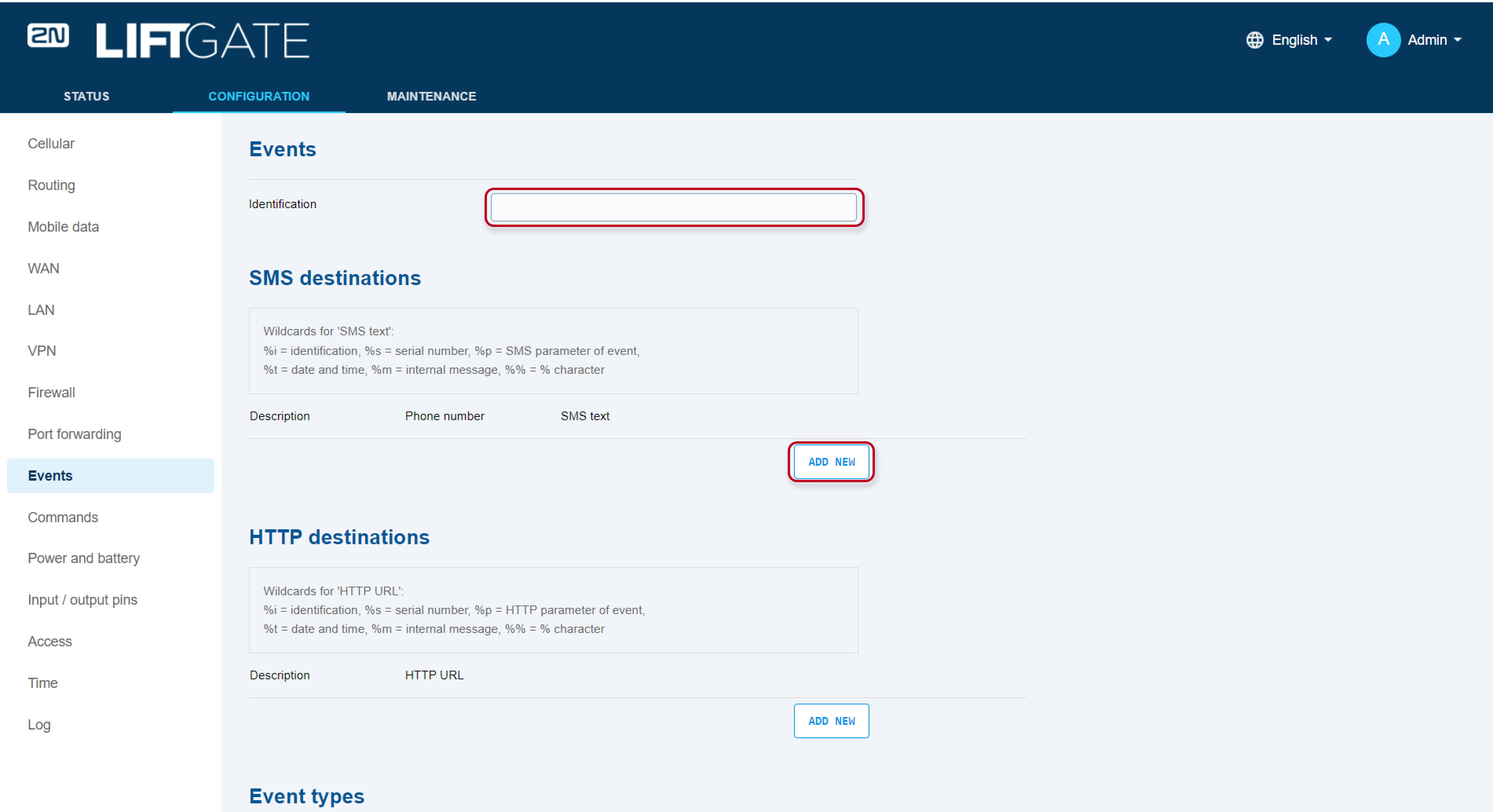Click the HTTP destinations heading
Viewport: 1493px width, 812px height.
pos(339,537)
